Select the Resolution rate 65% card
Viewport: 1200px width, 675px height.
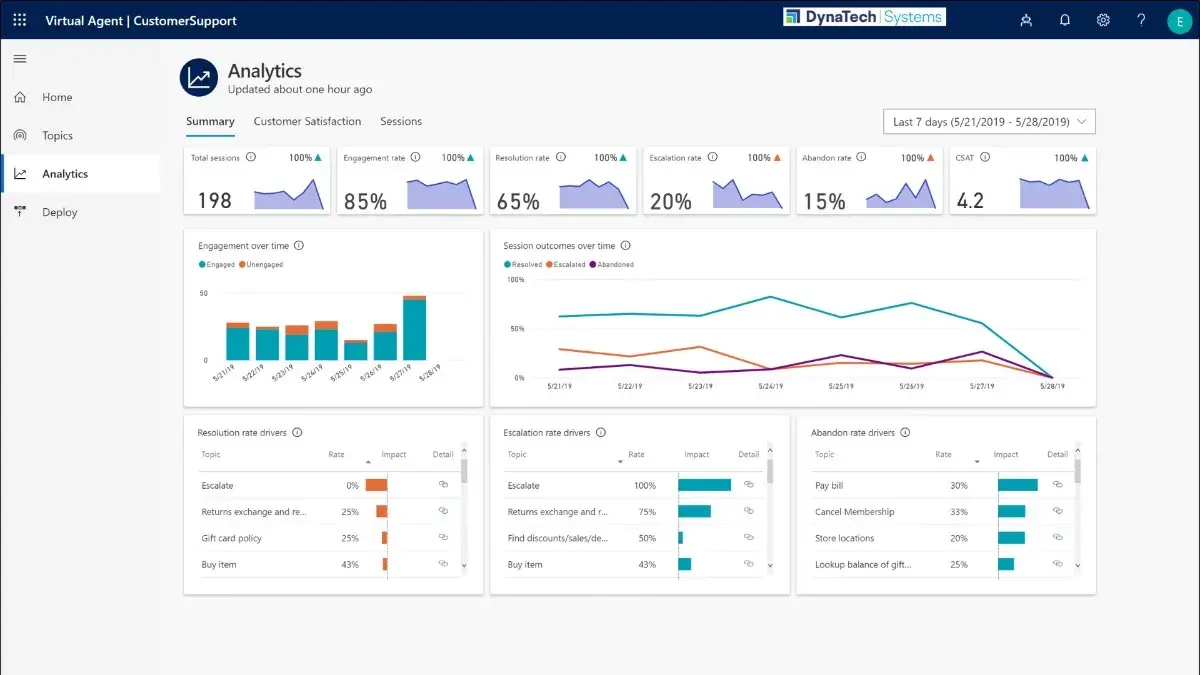[x=563, y=180]
